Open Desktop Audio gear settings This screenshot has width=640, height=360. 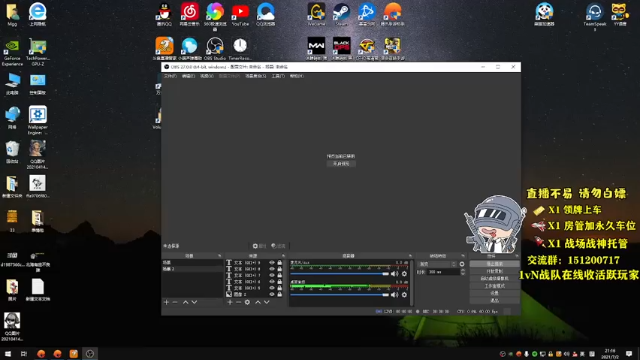click(x=404, y=295)
